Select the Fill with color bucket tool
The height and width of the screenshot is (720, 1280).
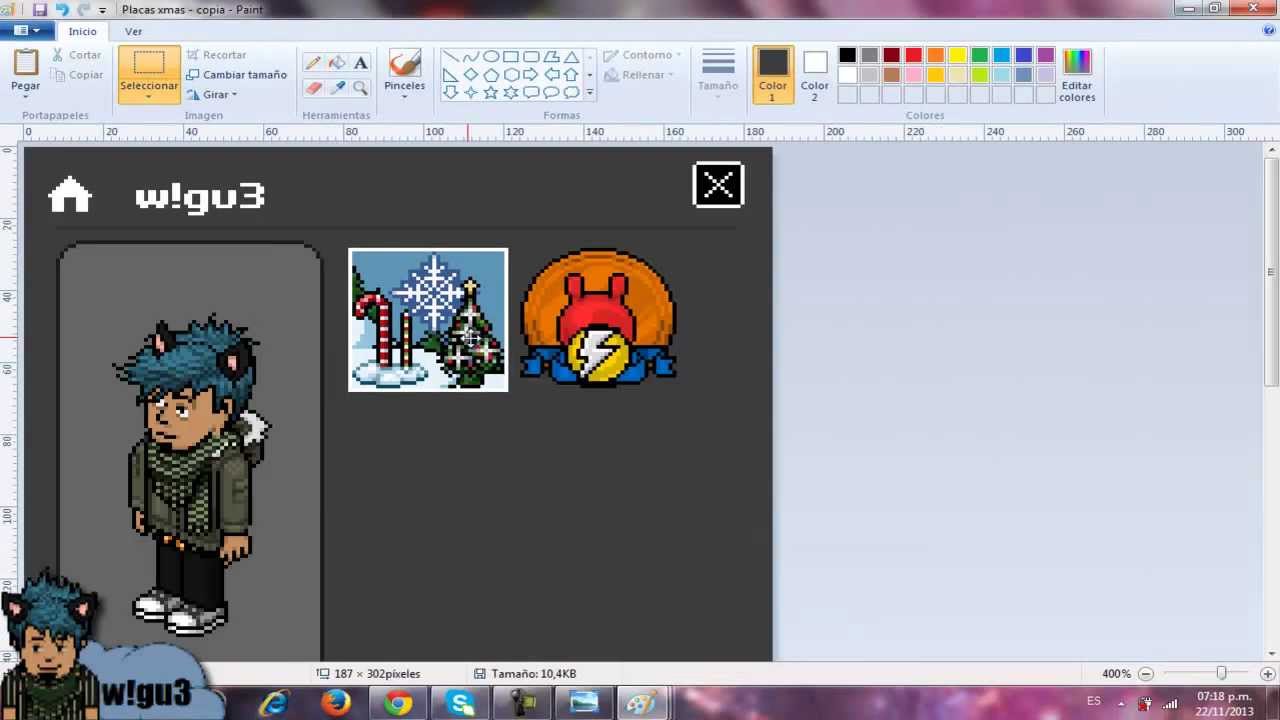point(337,63)
